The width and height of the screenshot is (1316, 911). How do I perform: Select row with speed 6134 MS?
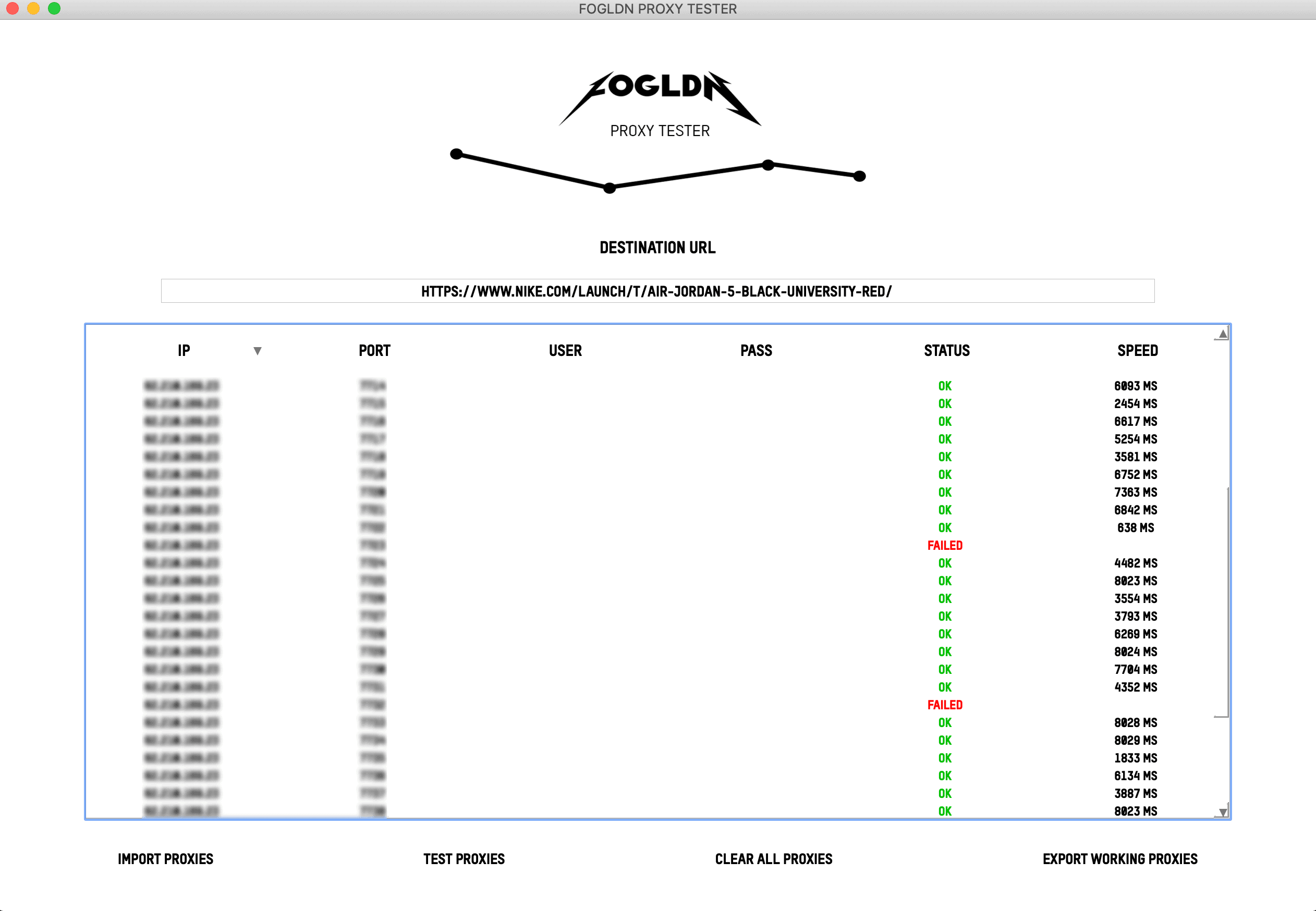(651, 775)
